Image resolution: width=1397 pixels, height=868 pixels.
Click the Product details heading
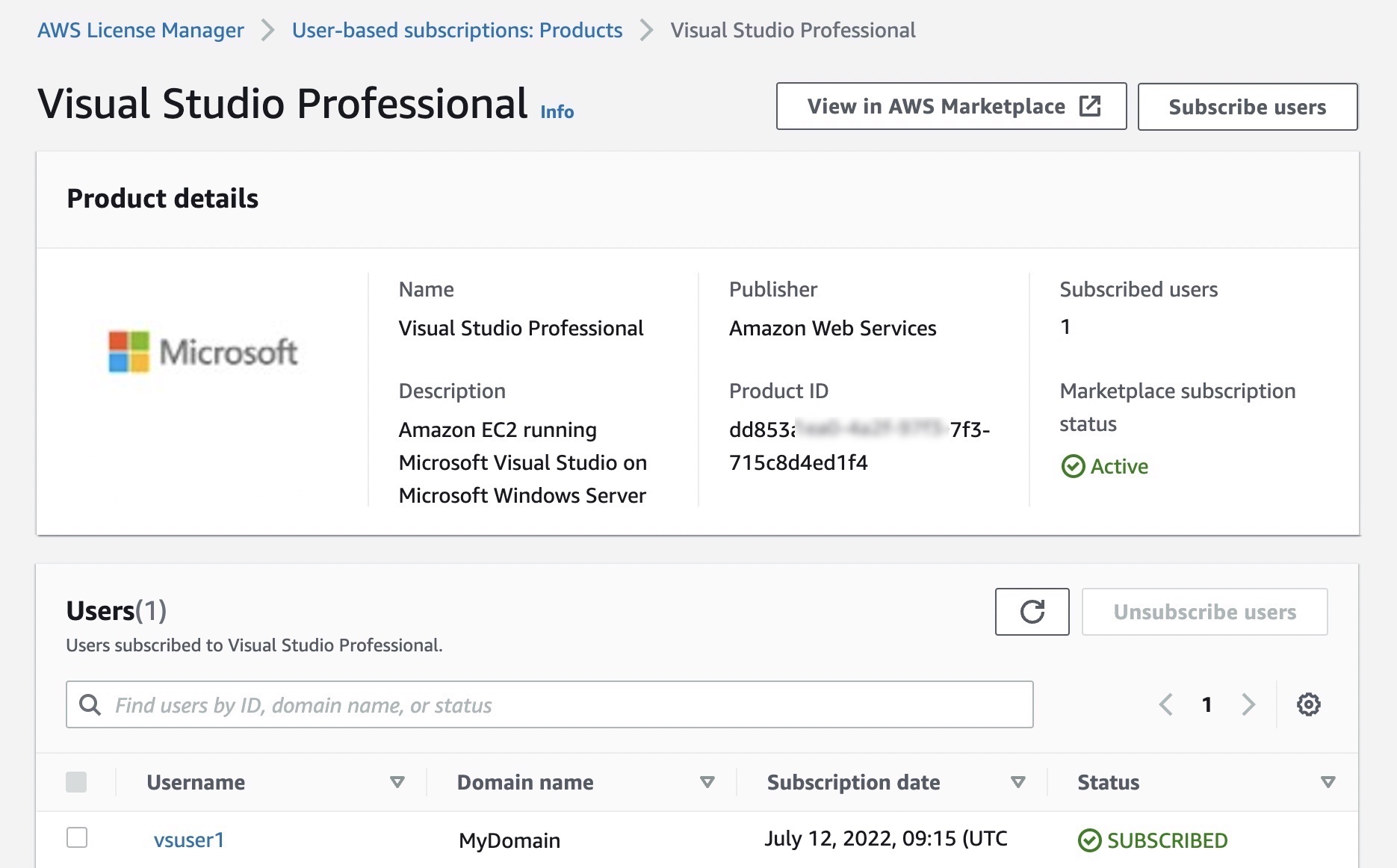(x=163, y=199)
